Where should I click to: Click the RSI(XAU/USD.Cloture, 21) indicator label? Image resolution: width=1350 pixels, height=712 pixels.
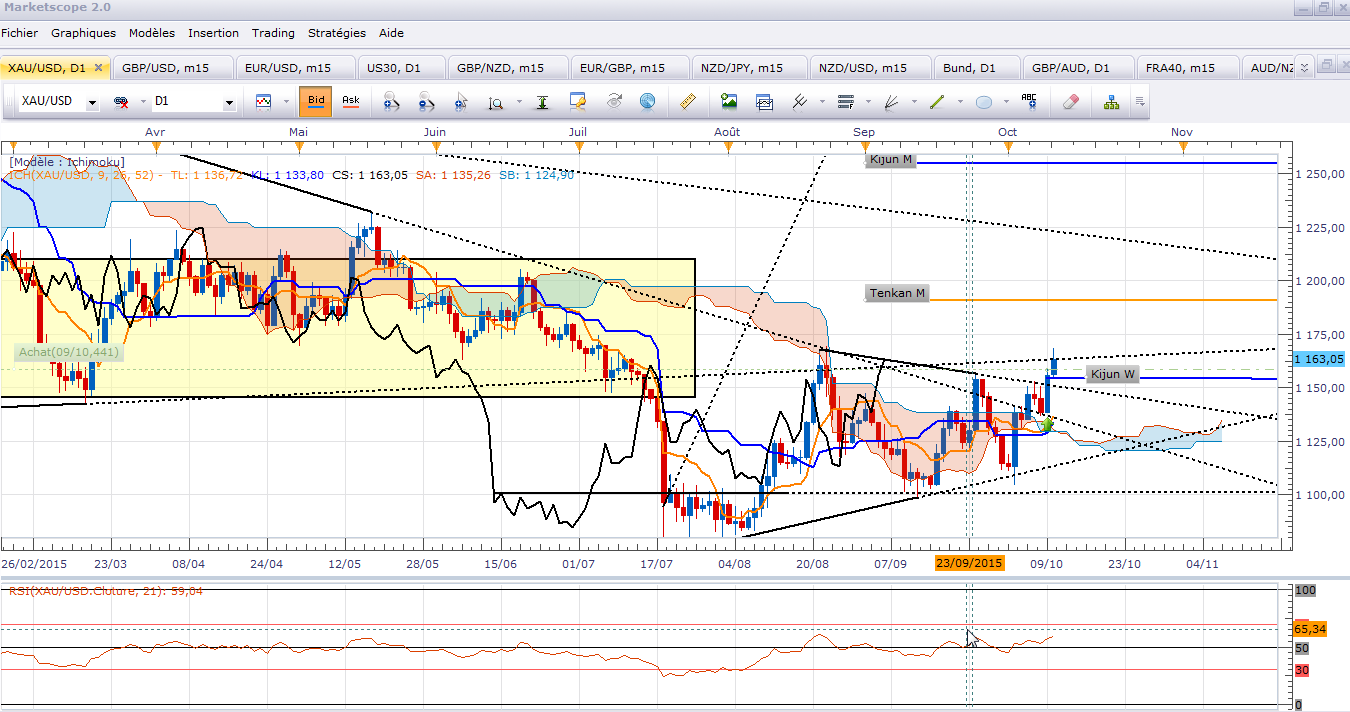pos(106,591)
